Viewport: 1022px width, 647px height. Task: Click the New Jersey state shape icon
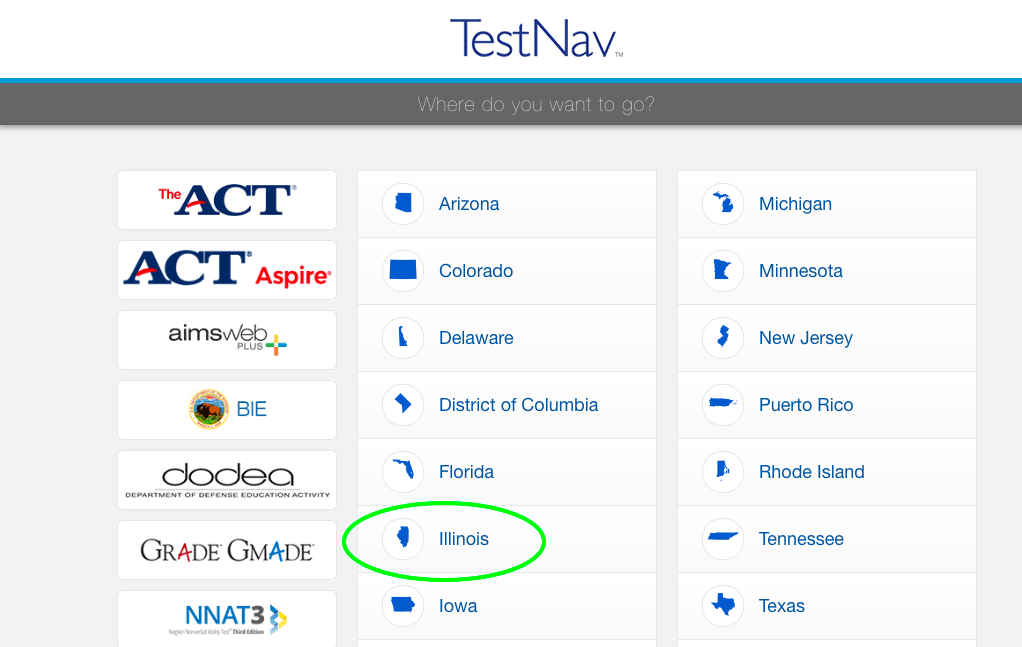click(x=723, y=338)
